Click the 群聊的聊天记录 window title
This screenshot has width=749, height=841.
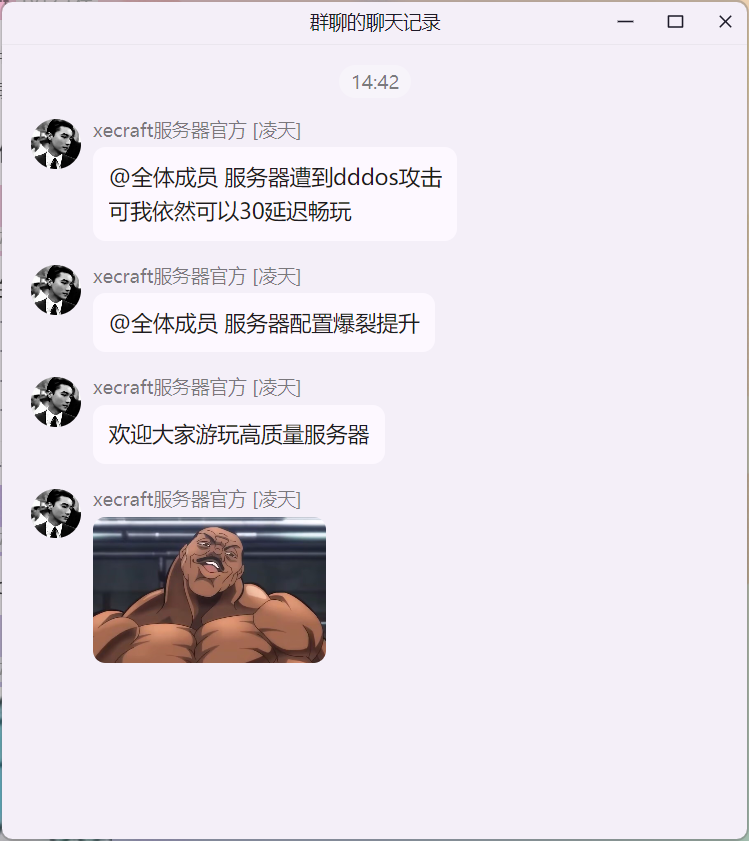(375, 23)
